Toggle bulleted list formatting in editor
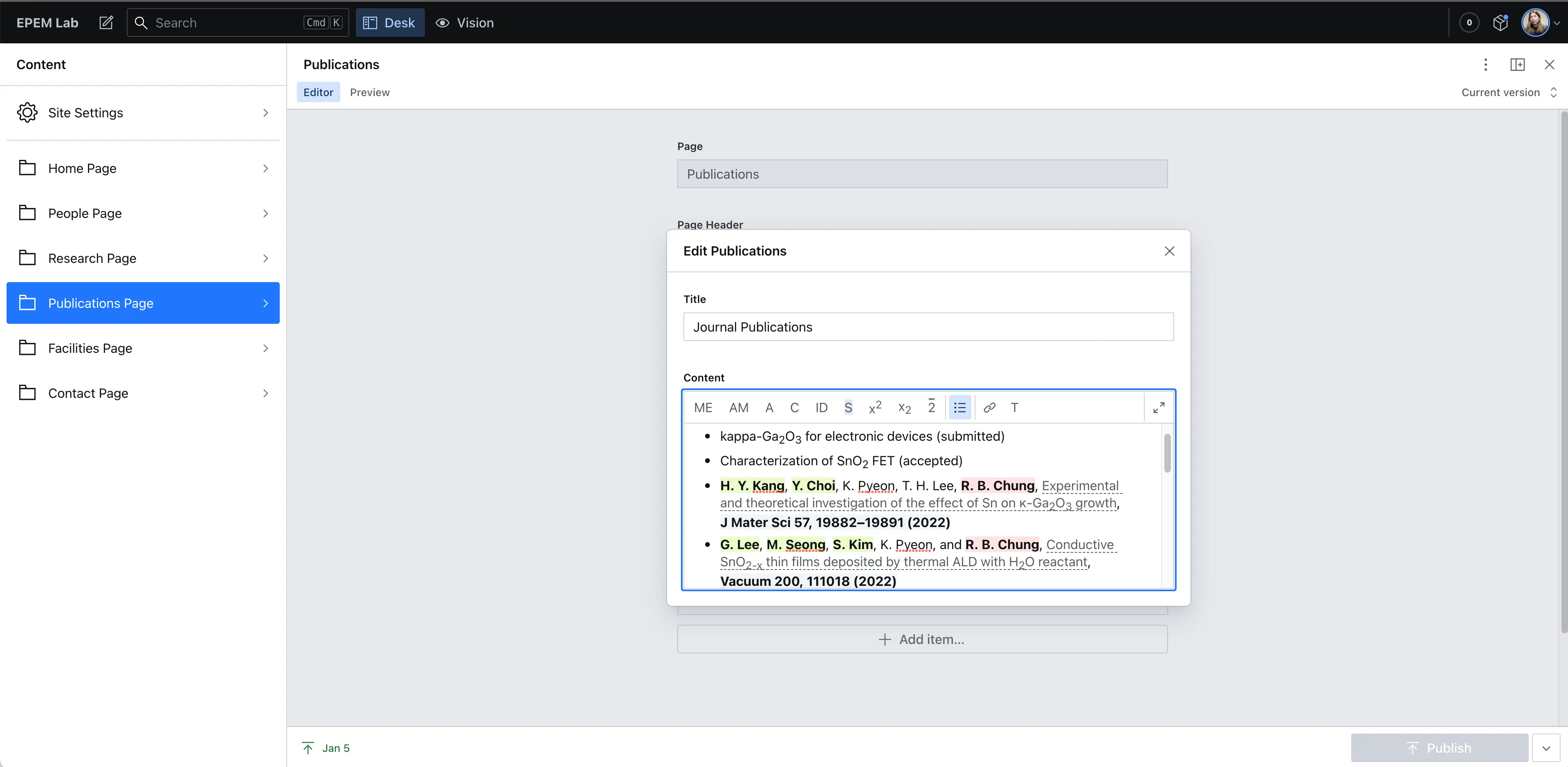 tap(959, 408)
